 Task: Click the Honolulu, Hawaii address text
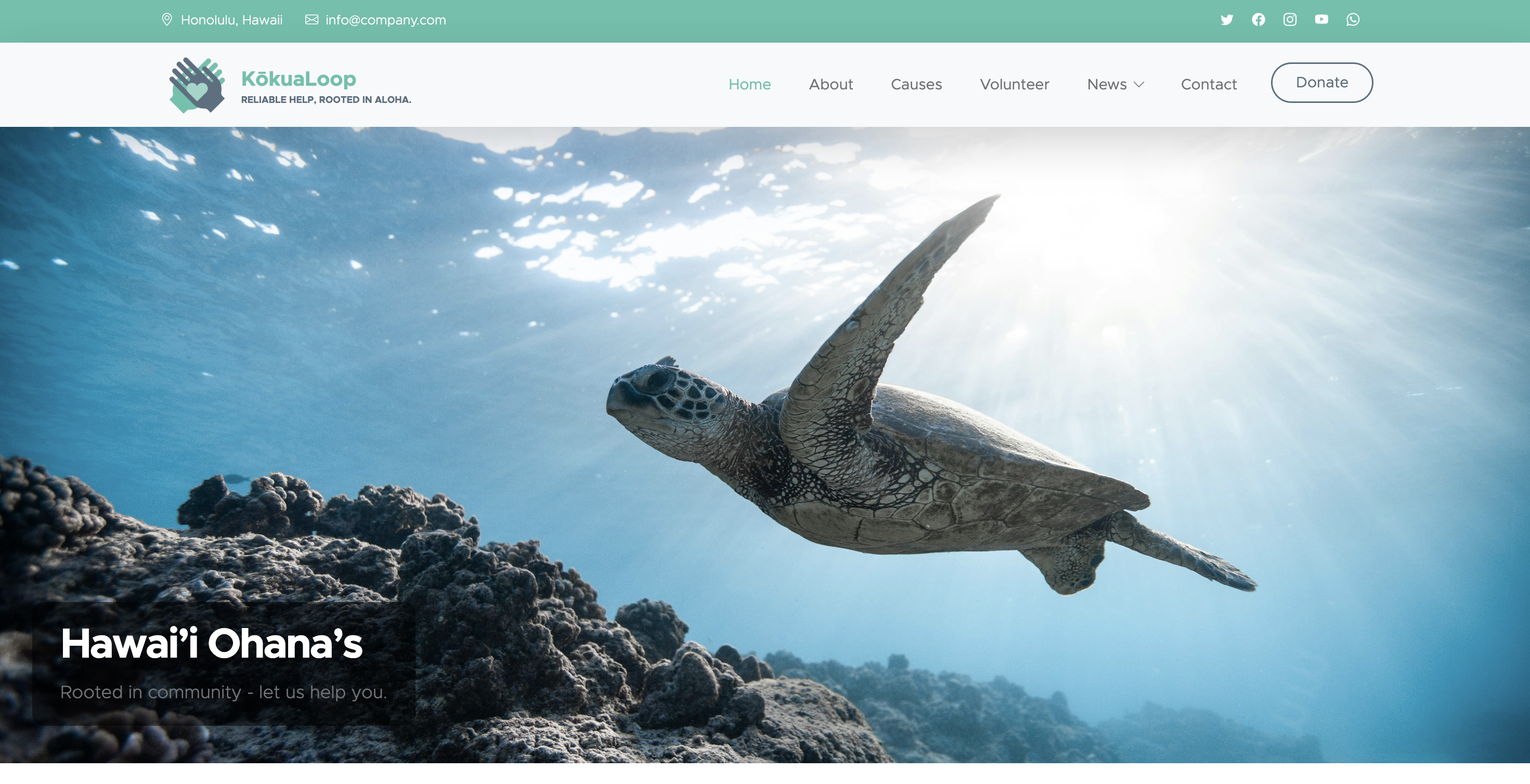(x=231, y=20)
